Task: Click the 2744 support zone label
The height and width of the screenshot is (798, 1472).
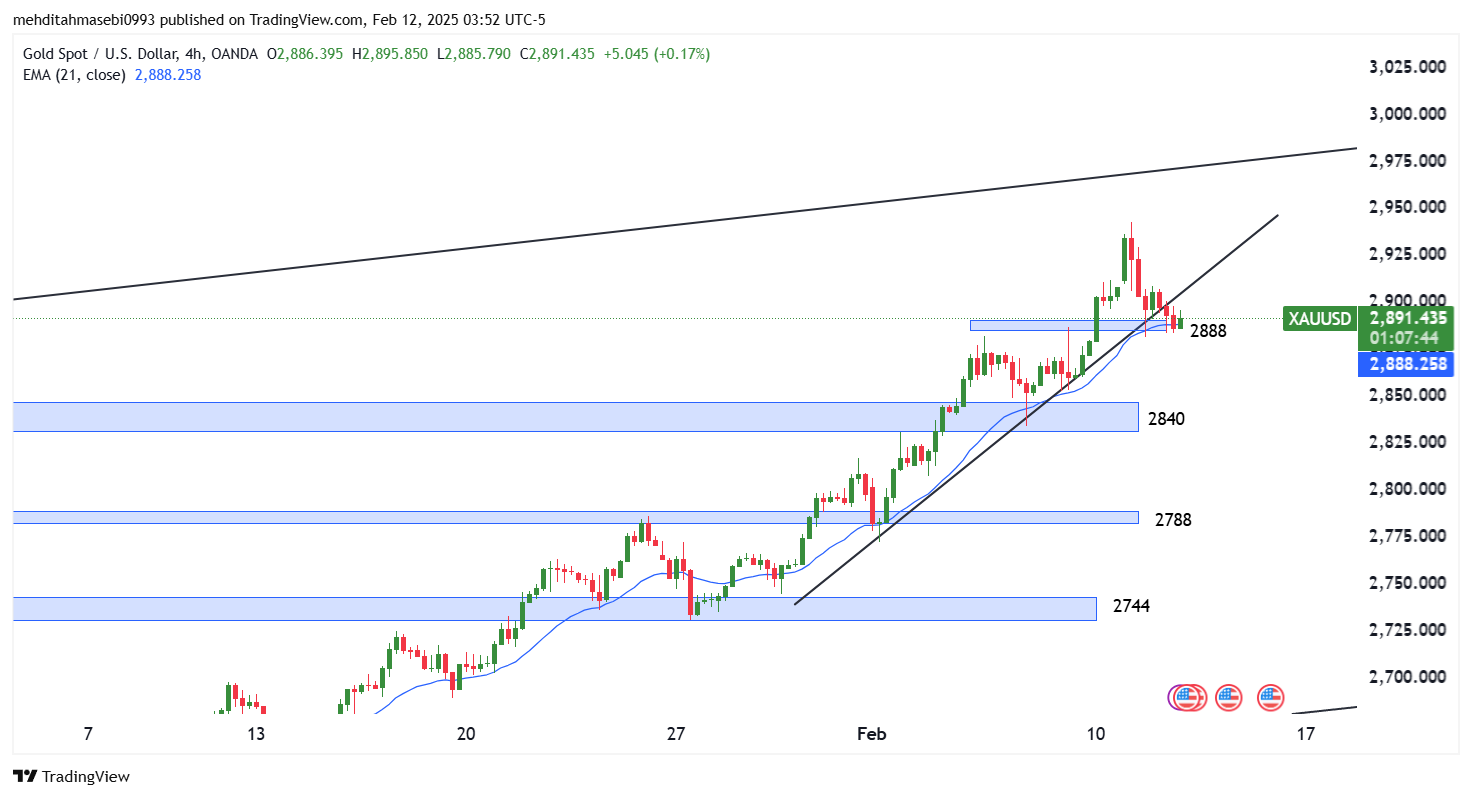Action: (x=1131, y=606)
